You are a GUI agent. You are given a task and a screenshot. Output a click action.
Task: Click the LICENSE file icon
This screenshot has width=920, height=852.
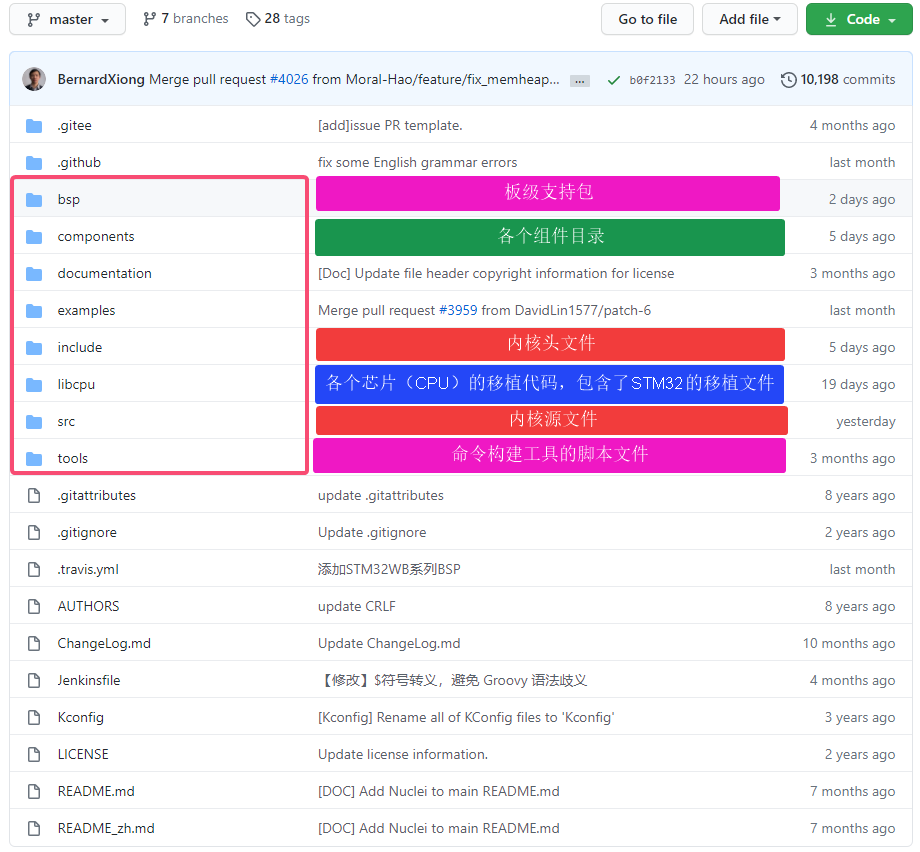pyautogui.click(x=34, y=754)
